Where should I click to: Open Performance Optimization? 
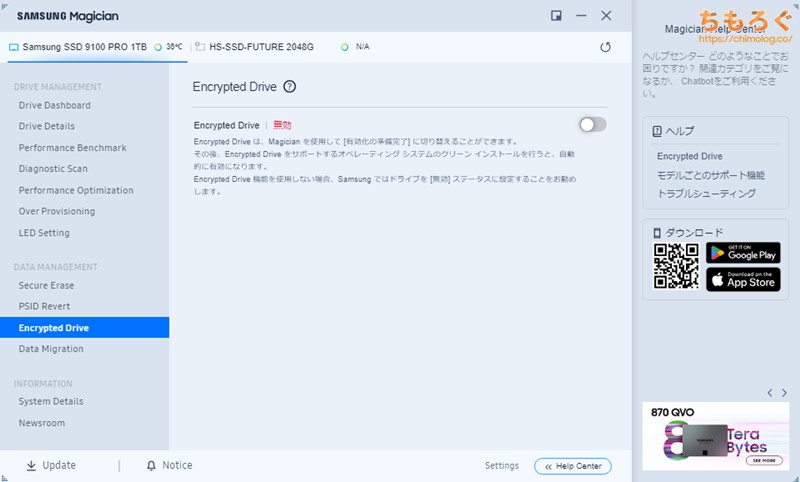tap(76, 190)
